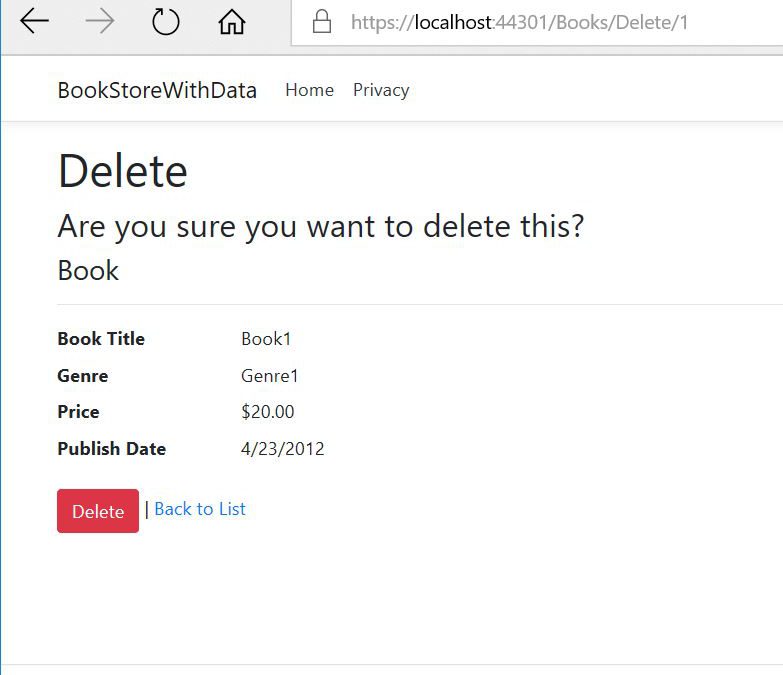The height and width of the screenshot is (675, 783).
Task: Focus the address bar URL field
Action: [520, 22]
